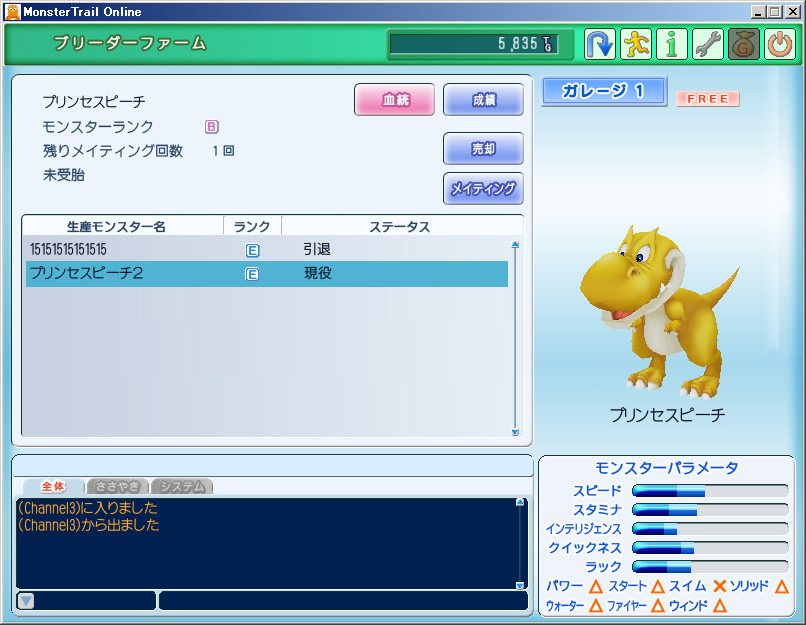Open the 成績 results button

click(x=484, y=100)
